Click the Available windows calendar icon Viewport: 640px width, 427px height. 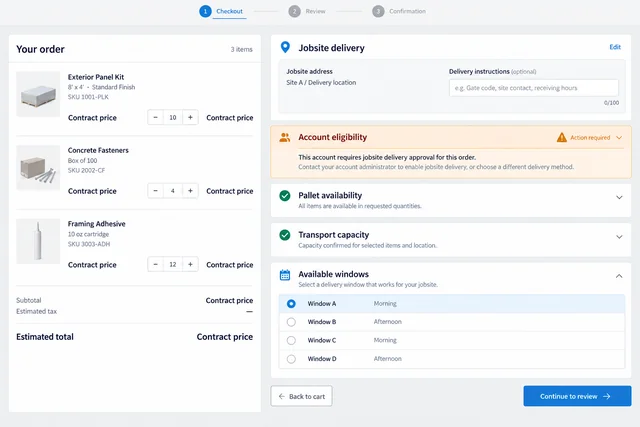click(x=285, y=275)
